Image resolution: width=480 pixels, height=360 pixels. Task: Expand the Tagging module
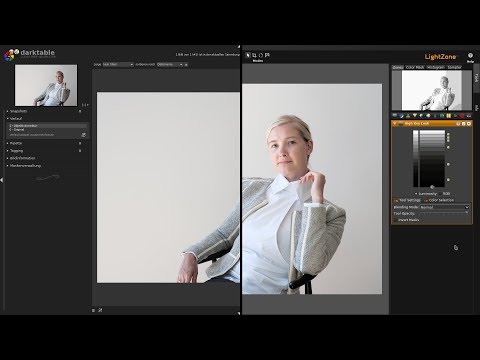pyautogui.click(x=7, y=151)
